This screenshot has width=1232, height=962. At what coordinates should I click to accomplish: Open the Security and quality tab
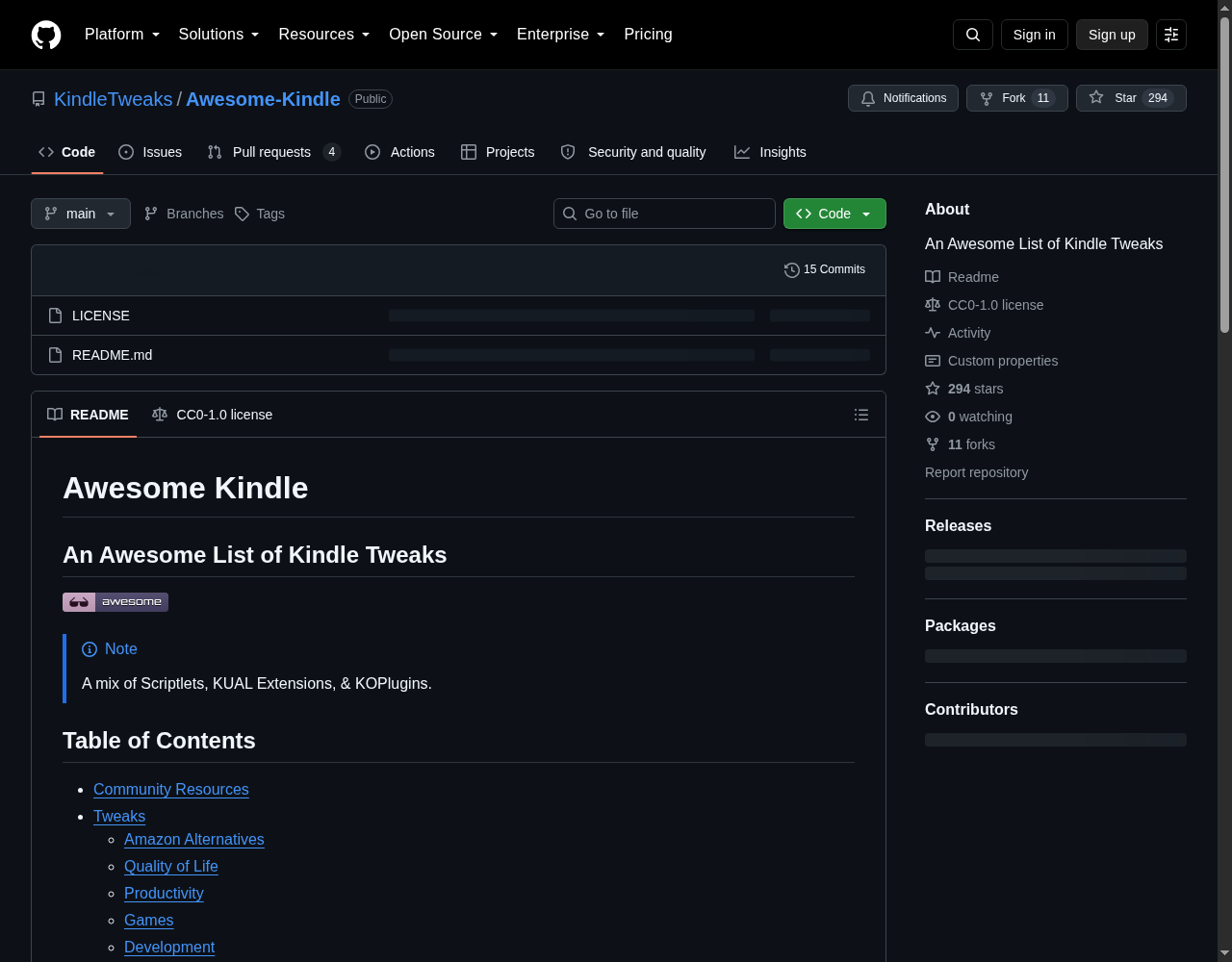coord(633,152)
